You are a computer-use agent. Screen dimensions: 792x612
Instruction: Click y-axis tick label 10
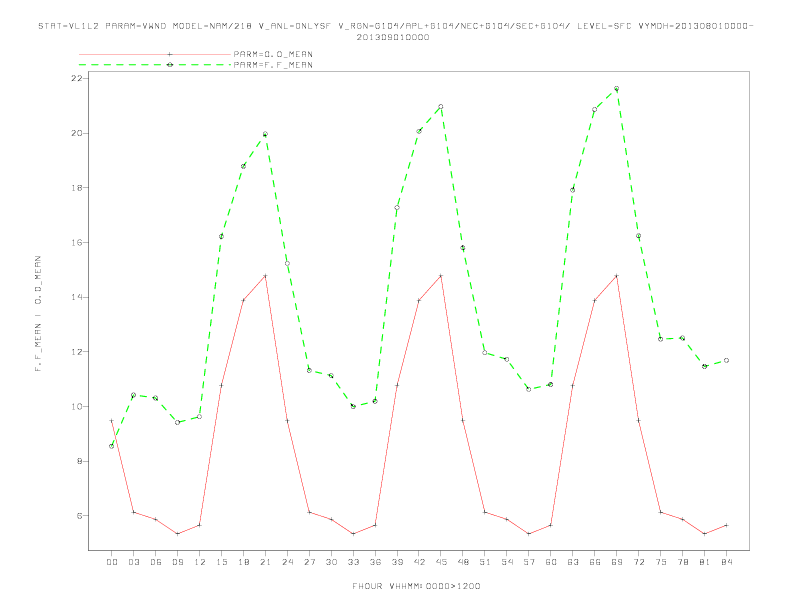click(x=77, y=406)
